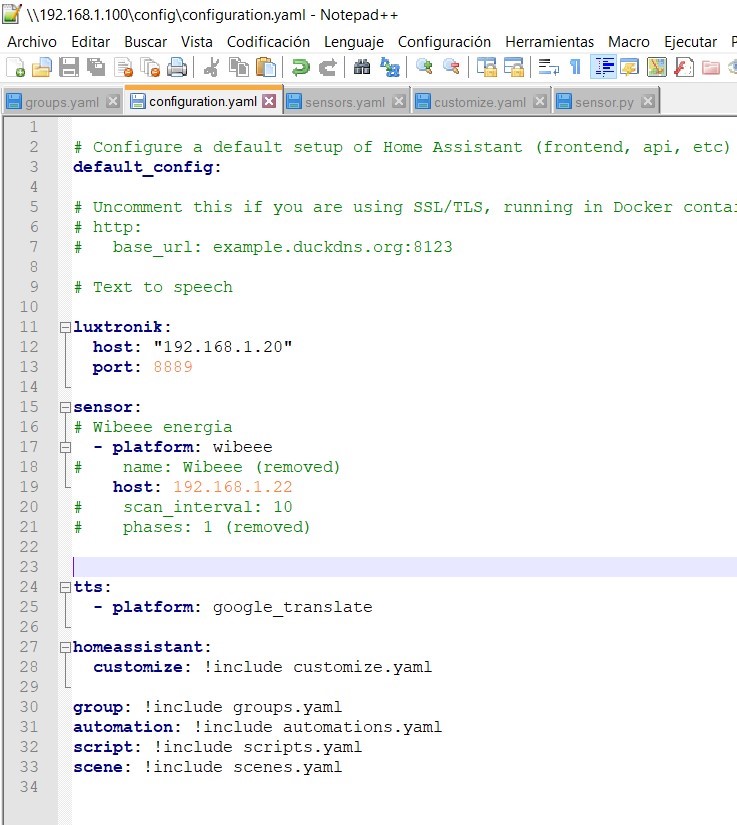This screenshot has height=825, width=737.
Task: Click the Save file toolbar icon
Action: tap(69, 67)
